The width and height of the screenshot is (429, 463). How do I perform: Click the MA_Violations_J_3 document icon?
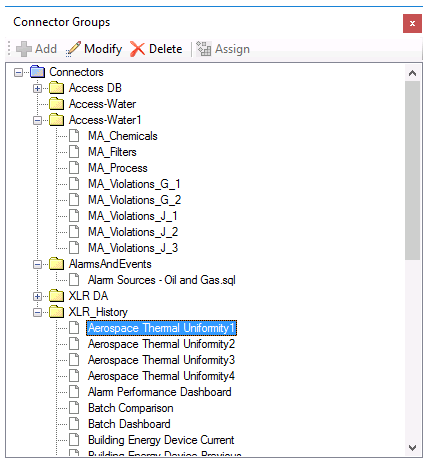click(74, 248)
